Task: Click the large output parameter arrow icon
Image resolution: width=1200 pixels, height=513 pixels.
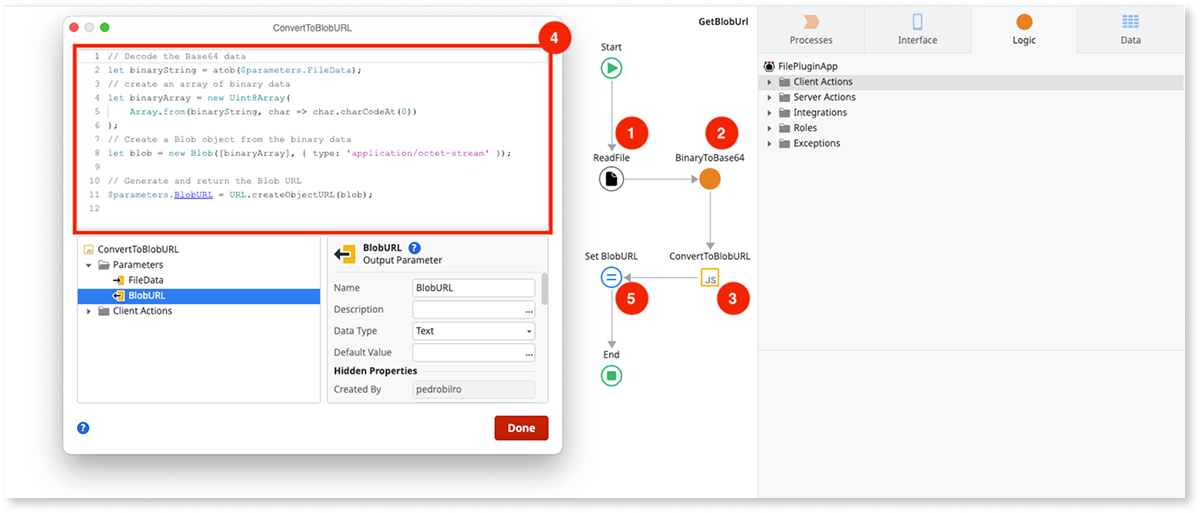Action: pos(345,254)
